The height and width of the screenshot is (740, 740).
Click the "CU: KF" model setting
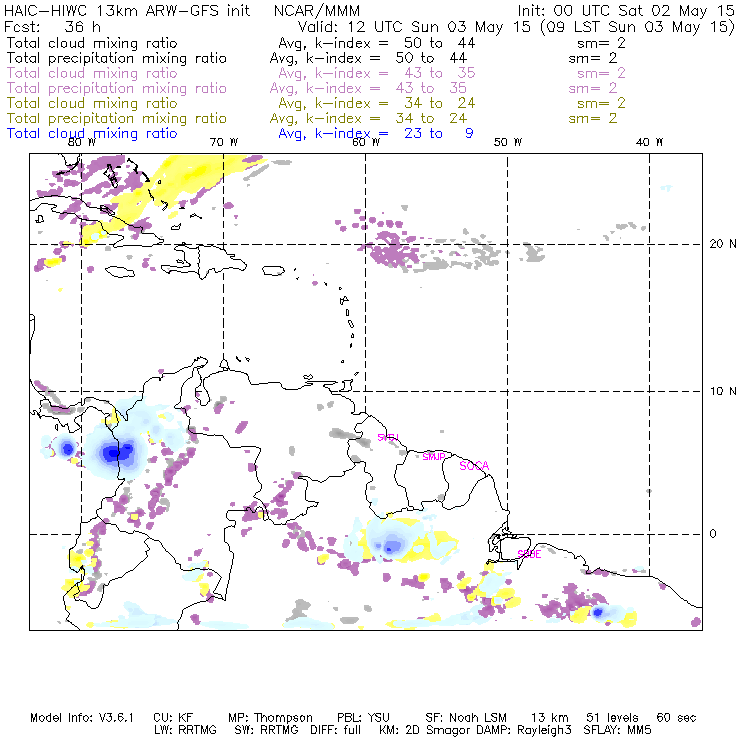tap(173, 718)
